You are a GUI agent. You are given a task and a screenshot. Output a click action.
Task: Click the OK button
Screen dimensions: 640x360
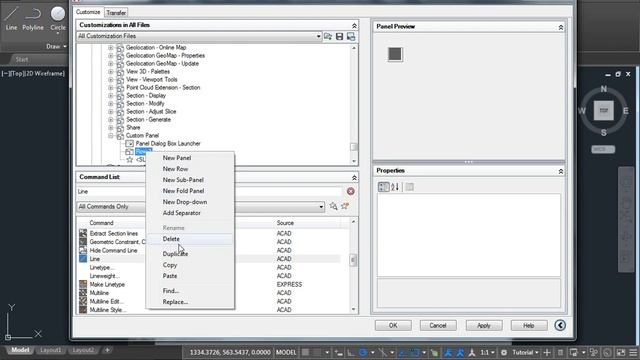pyautogui.click(x=393, y=325)
